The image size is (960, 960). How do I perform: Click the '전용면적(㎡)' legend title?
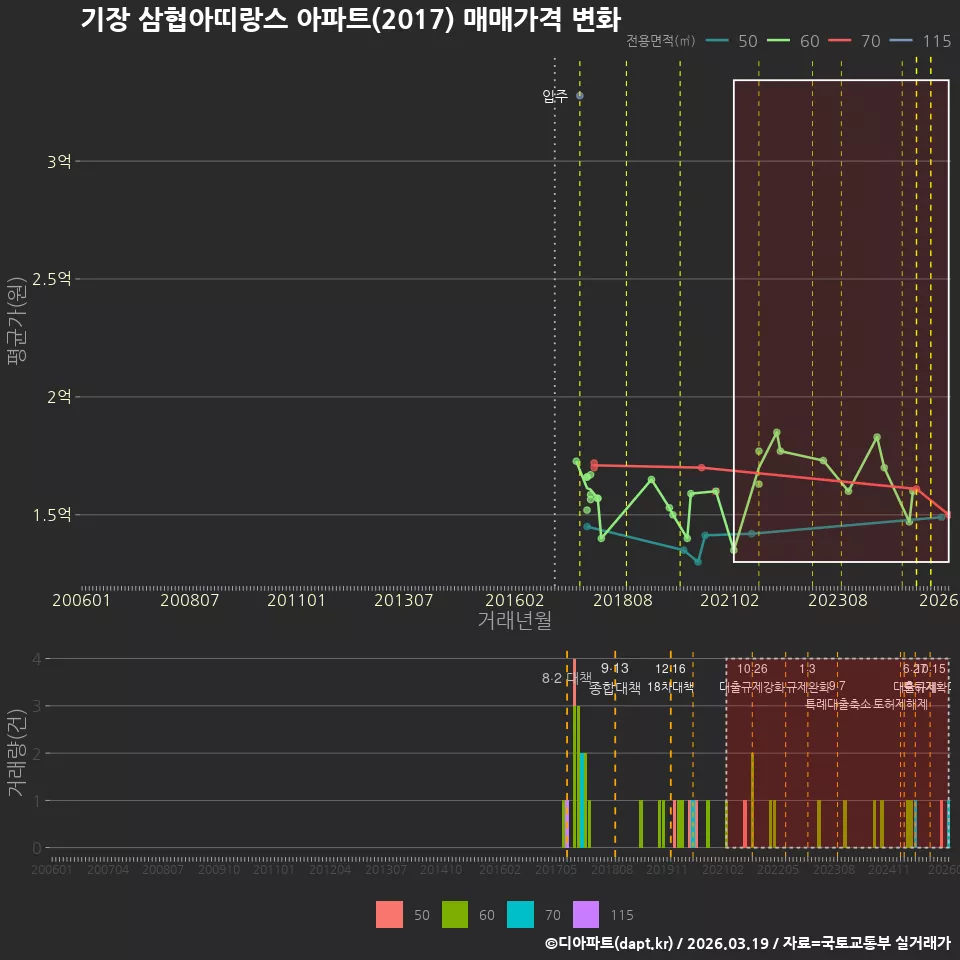pos(661,41)
